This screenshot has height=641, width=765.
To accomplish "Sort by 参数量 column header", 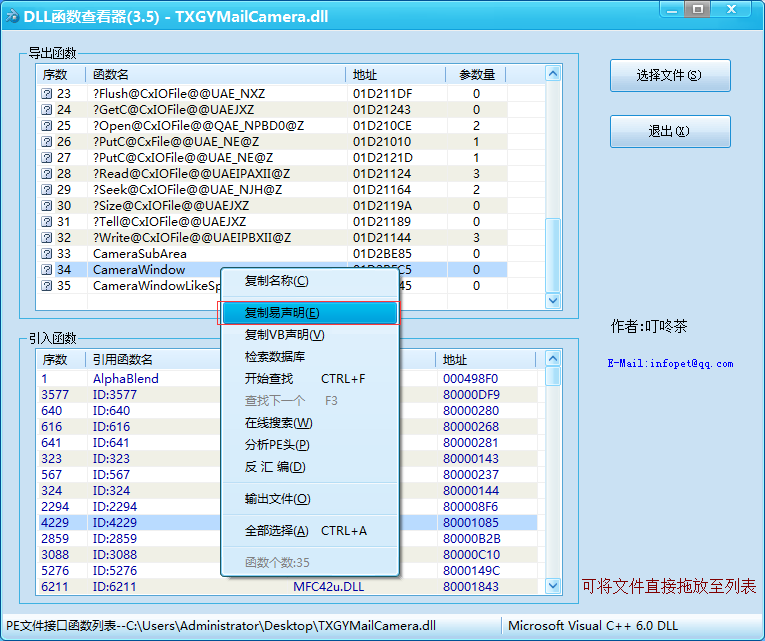I will point(476,75).
